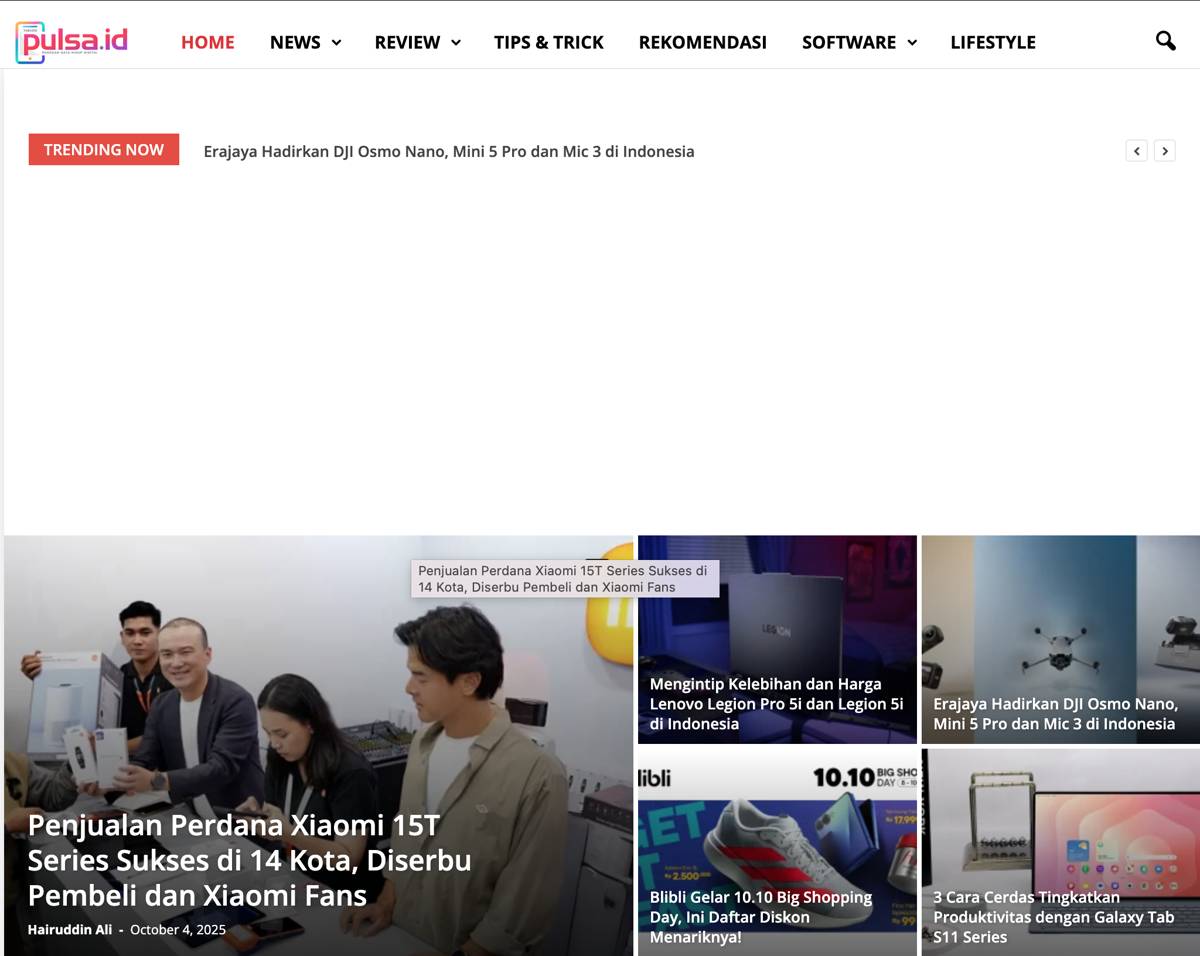This screenshot has width=1200, height=956.
Task: Open the Blibli 10.10 Big Shopping article
Action: click(x=761, y=917)
